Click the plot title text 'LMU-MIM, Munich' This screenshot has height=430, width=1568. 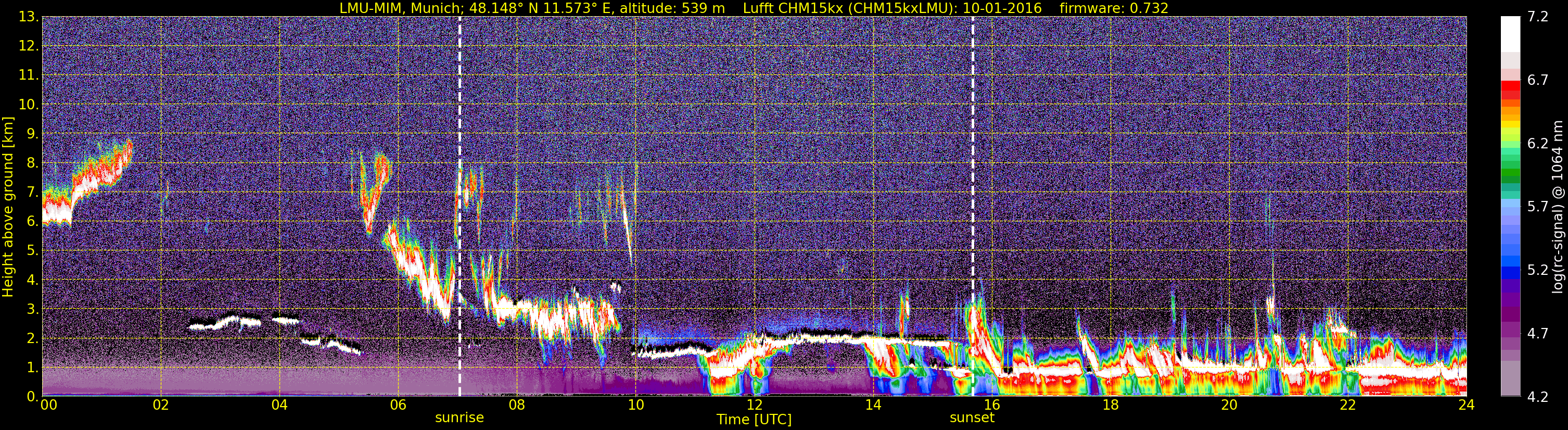click(402, 8)
